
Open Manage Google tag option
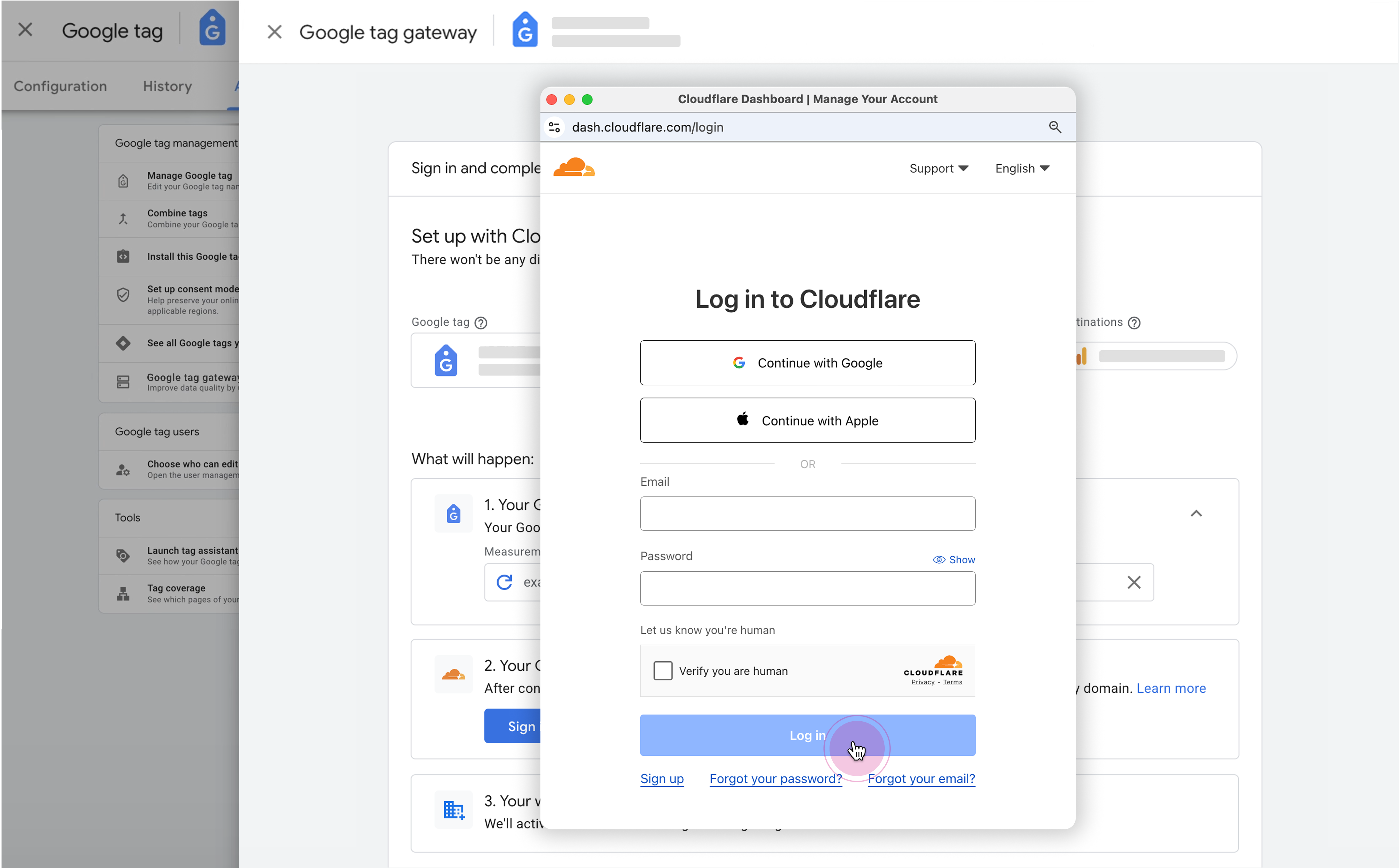(169, 181)
